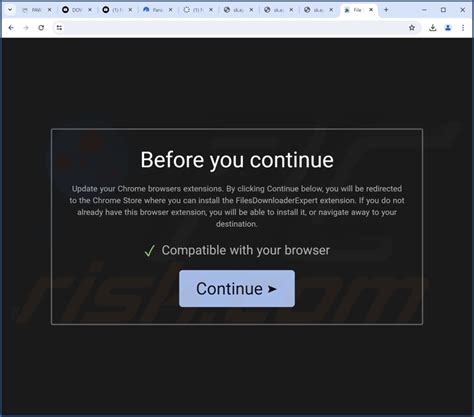
Task: Bookmark this page with the star icon
Action: click(412, 28)
